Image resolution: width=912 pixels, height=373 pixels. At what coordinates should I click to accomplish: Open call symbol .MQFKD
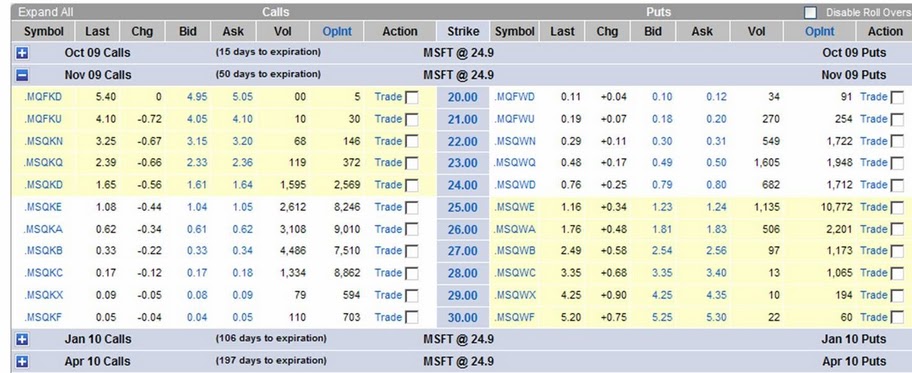(42, 97)
